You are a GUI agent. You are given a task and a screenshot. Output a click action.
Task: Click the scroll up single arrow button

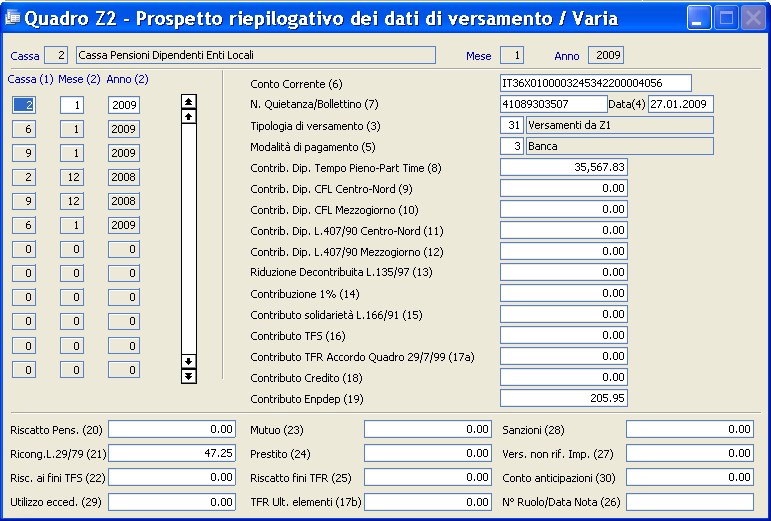[x=189, y=116]
